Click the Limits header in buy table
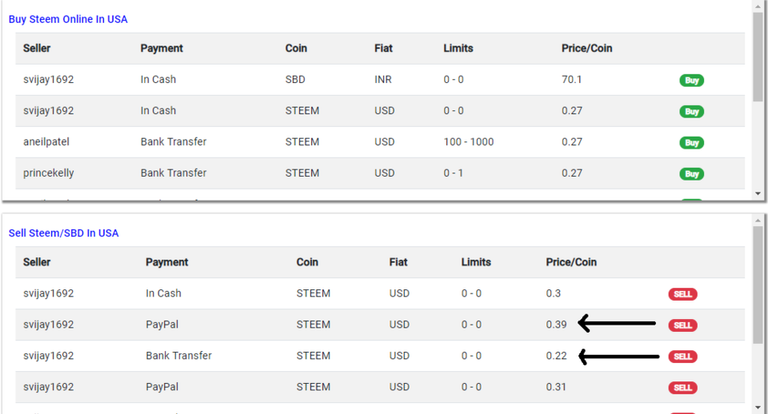The height and width of the screenshot is (414, 768). pyautogui.click(x=458, y=48)
